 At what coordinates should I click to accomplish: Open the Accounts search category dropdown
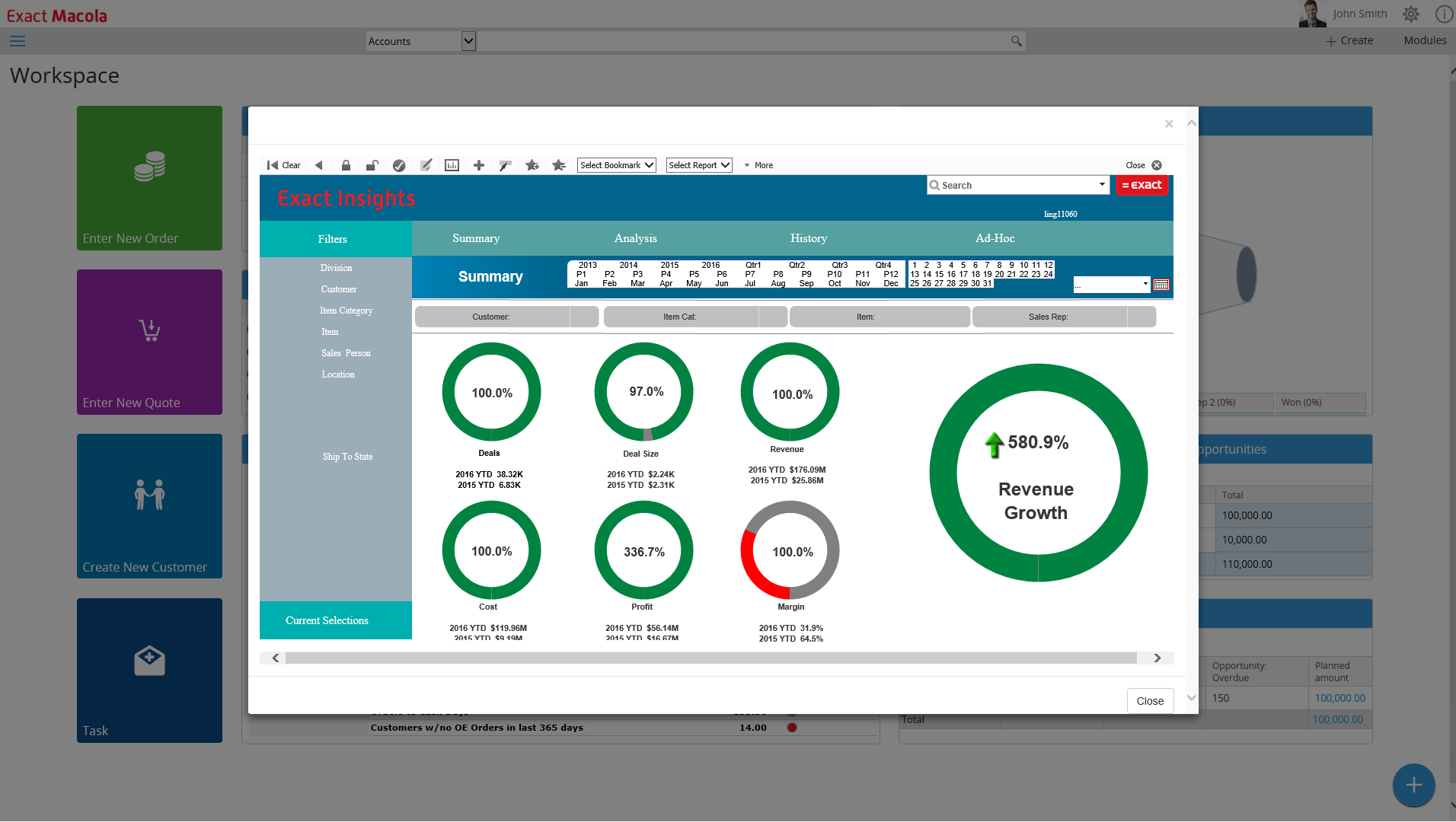[x=421, y=41]
